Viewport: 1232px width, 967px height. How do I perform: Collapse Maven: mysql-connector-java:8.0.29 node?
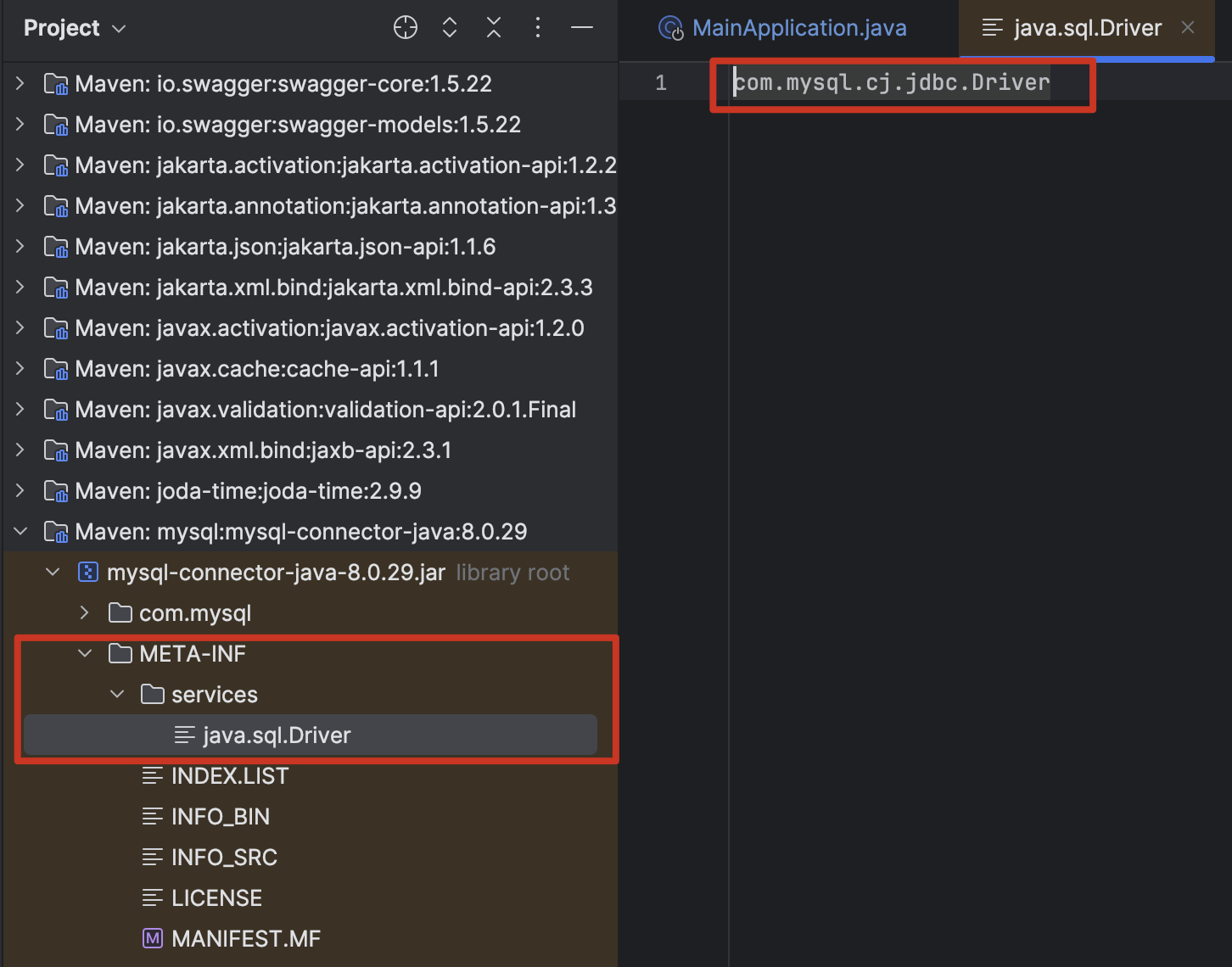pyautogui.click(x=20, y=531)
